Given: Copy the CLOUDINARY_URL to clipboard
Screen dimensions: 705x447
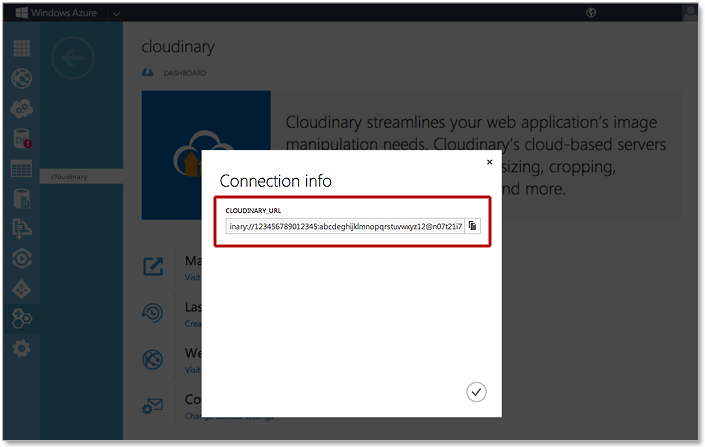Looking at the screenshot, I should (472, 226).
